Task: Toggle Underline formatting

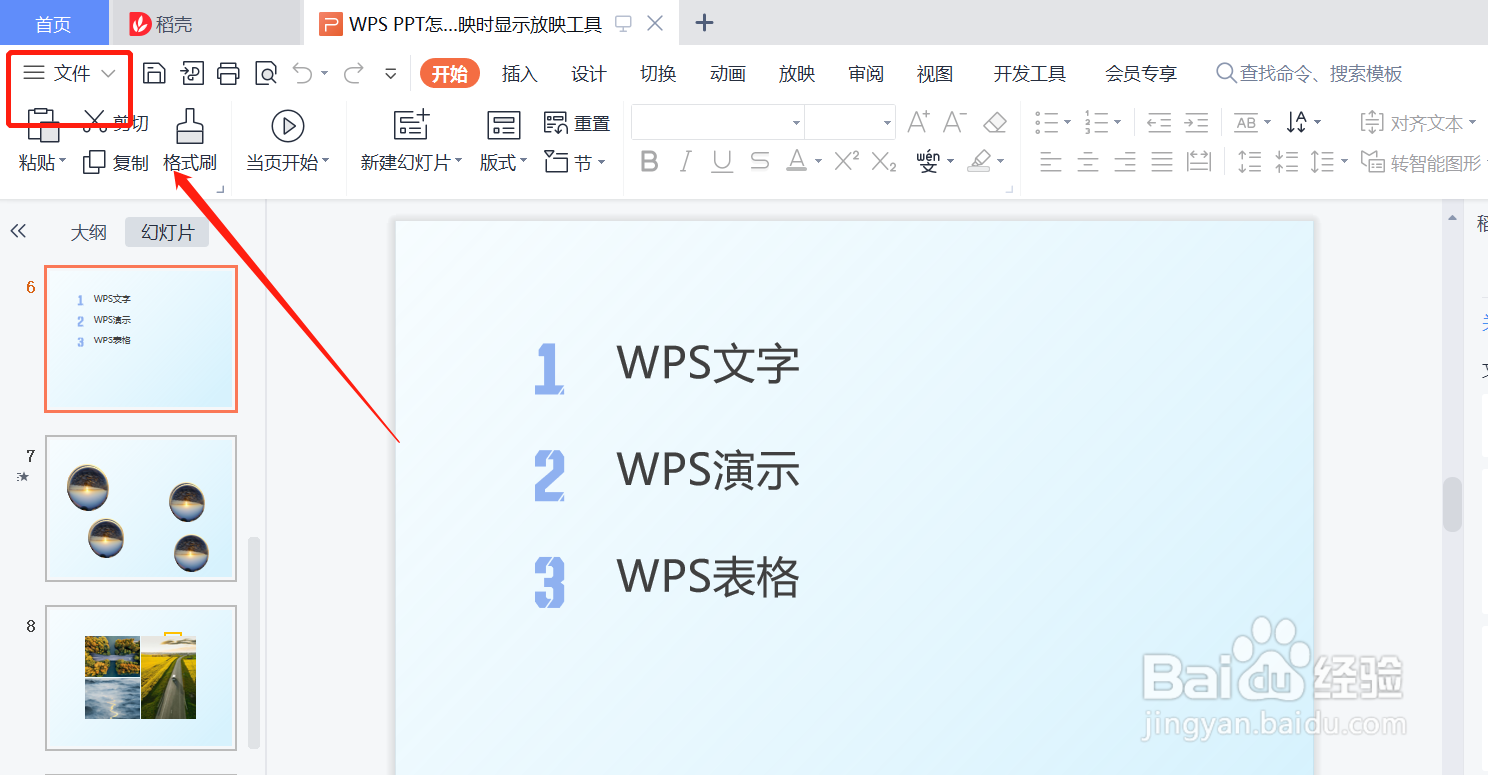Action: tap(722, 161)
